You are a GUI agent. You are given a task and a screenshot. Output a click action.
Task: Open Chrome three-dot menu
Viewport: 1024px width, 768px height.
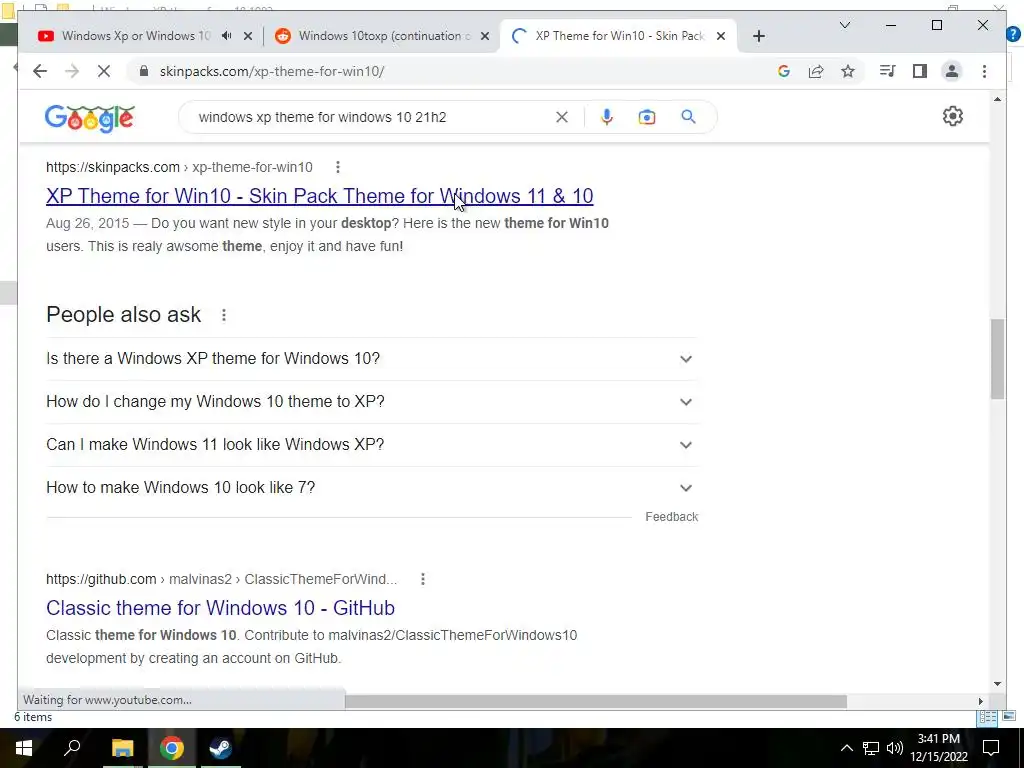984,71
